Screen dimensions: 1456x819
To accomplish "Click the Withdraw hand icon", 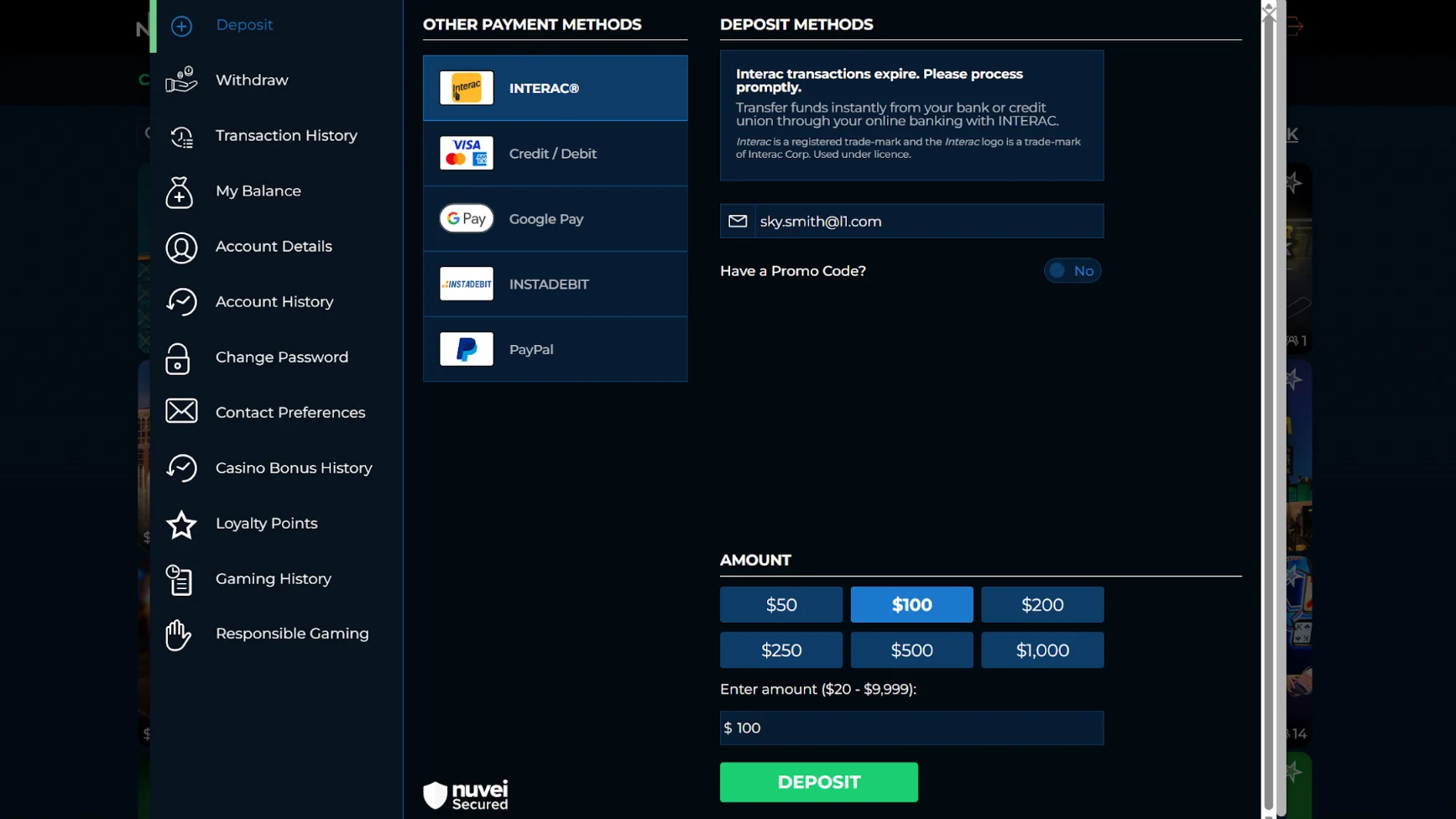I will (x=180, y=79).
